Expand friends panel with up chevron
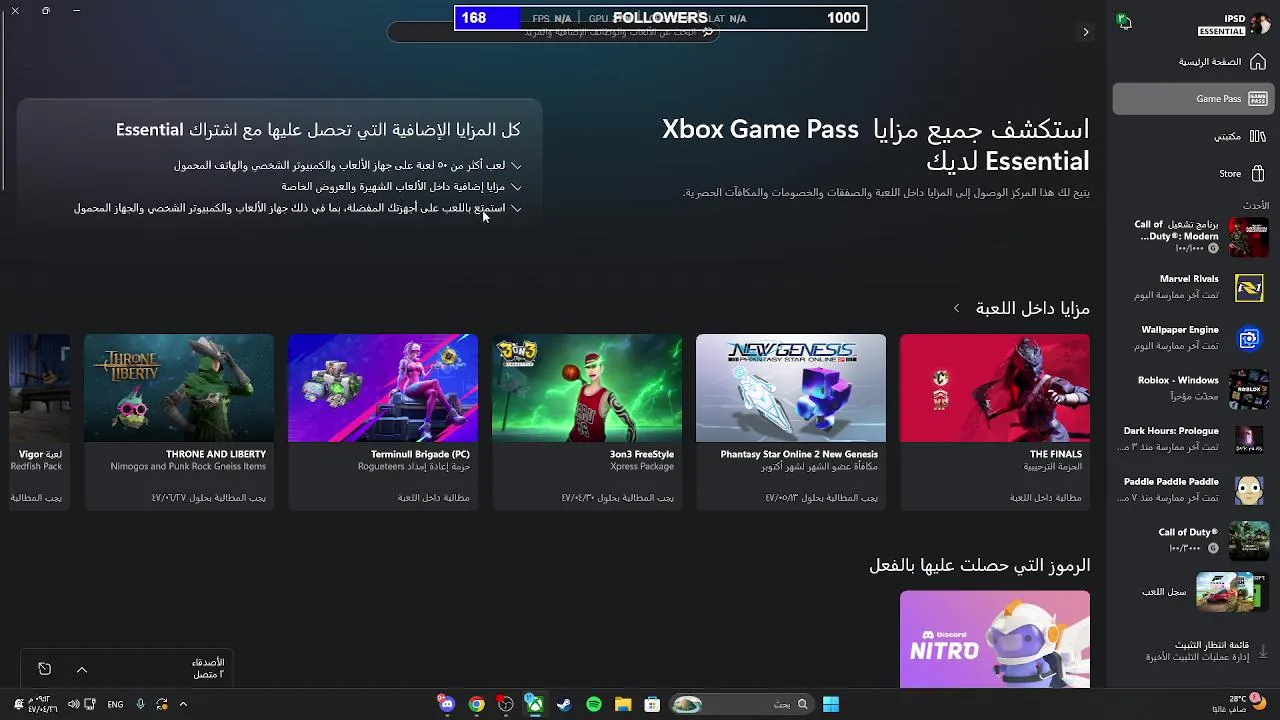Viewport: 1280px width, 720px height. tap(82, 670)
